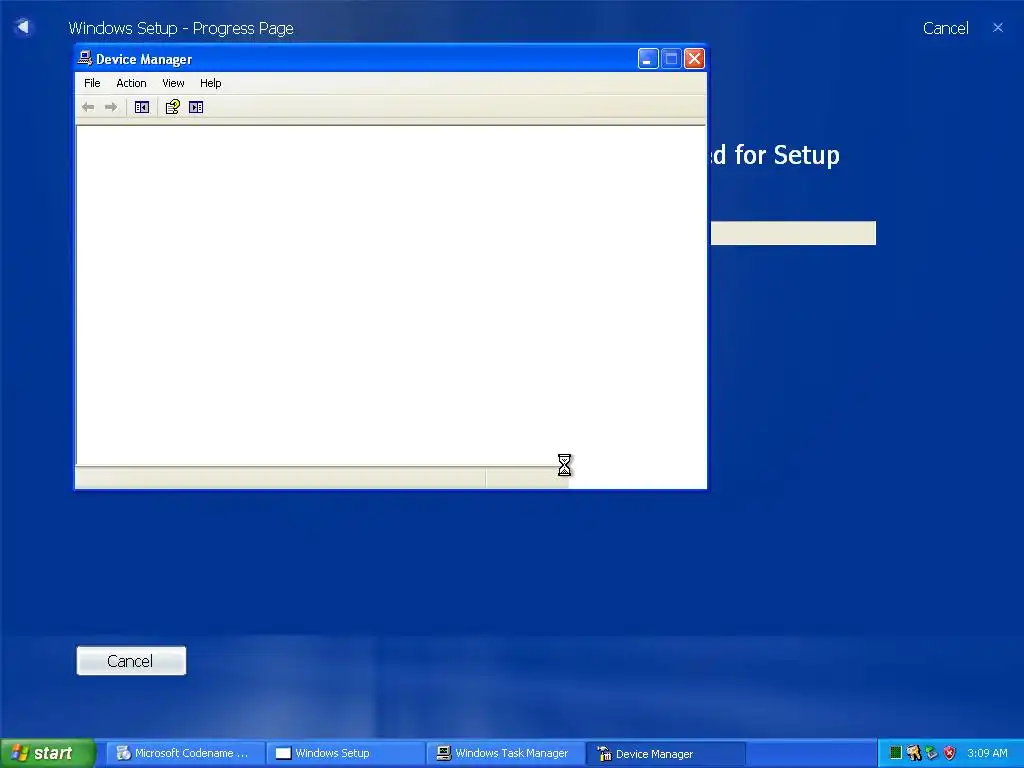Click the bottom Cancel button in Windows Setup

pos(131,661)
